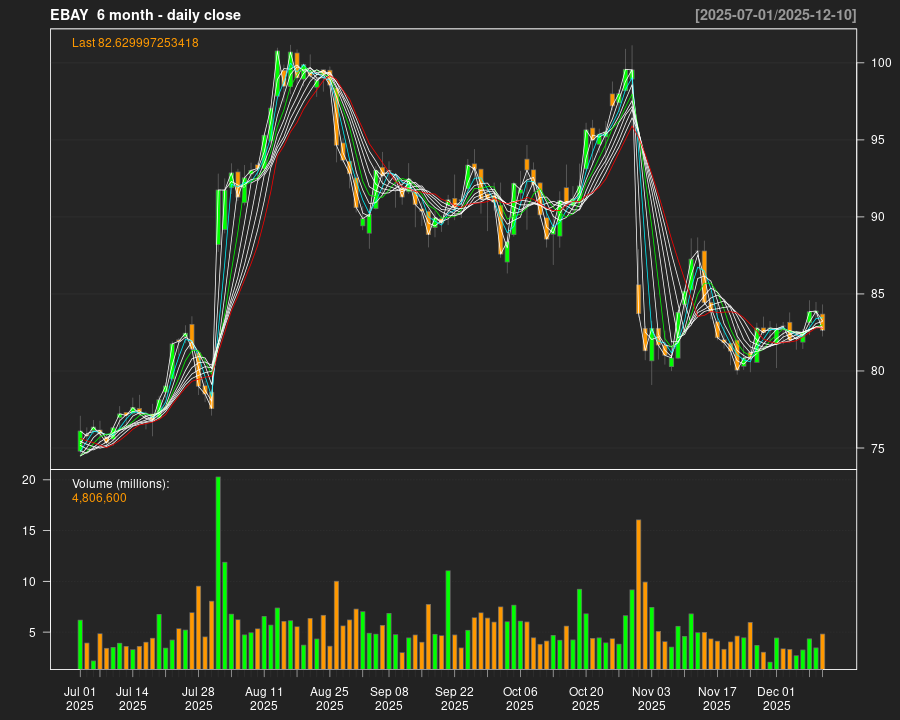Click the Dec 01 2025 date label
This screenshot has height=720, width=900.
776,698
